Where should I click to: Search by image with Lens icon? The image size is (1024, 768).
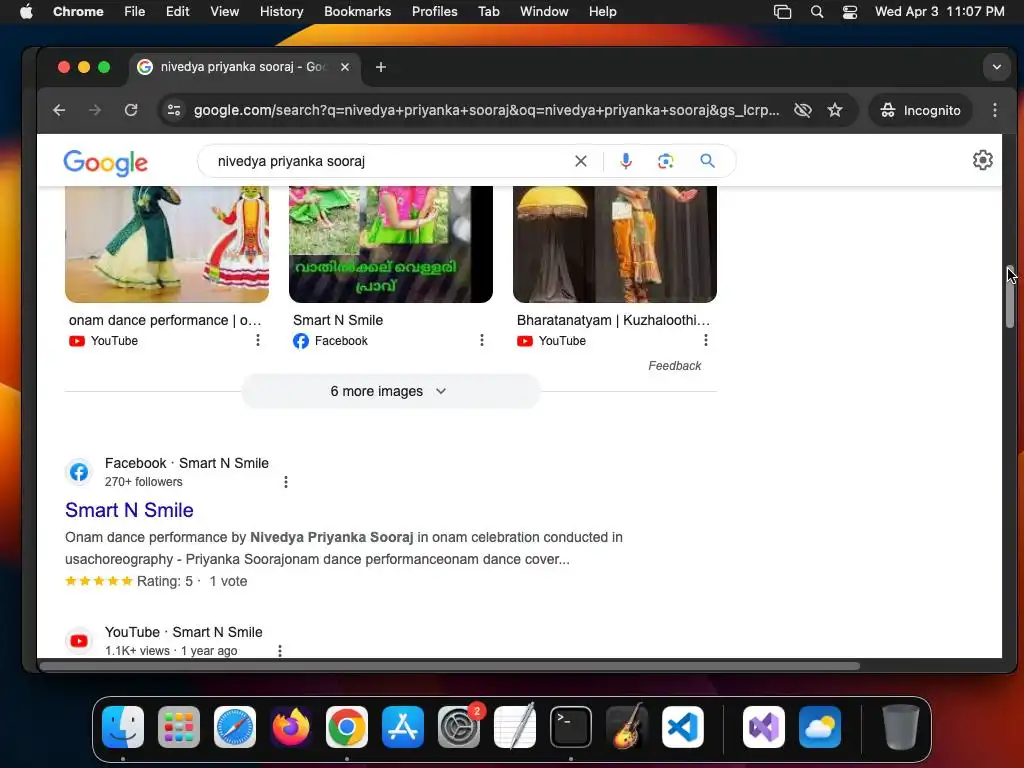(665, 161)
